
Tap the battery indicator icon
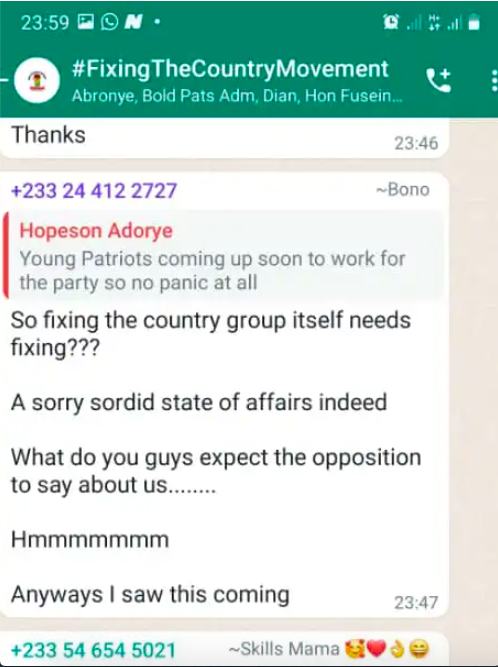(474, 22)
